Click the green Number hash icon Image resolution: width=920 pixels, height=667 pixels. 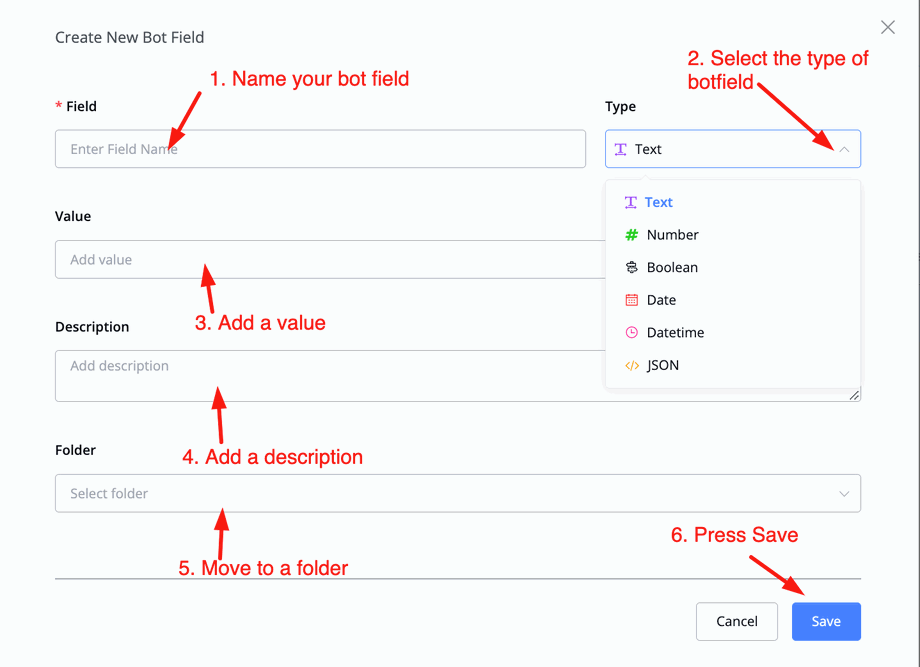(x=631, y=235)
